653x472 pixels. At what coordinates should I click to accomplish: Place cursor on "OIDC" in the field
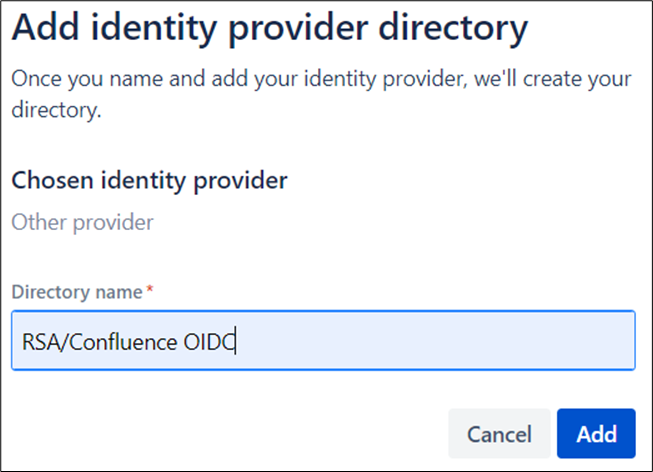[208, 342]
